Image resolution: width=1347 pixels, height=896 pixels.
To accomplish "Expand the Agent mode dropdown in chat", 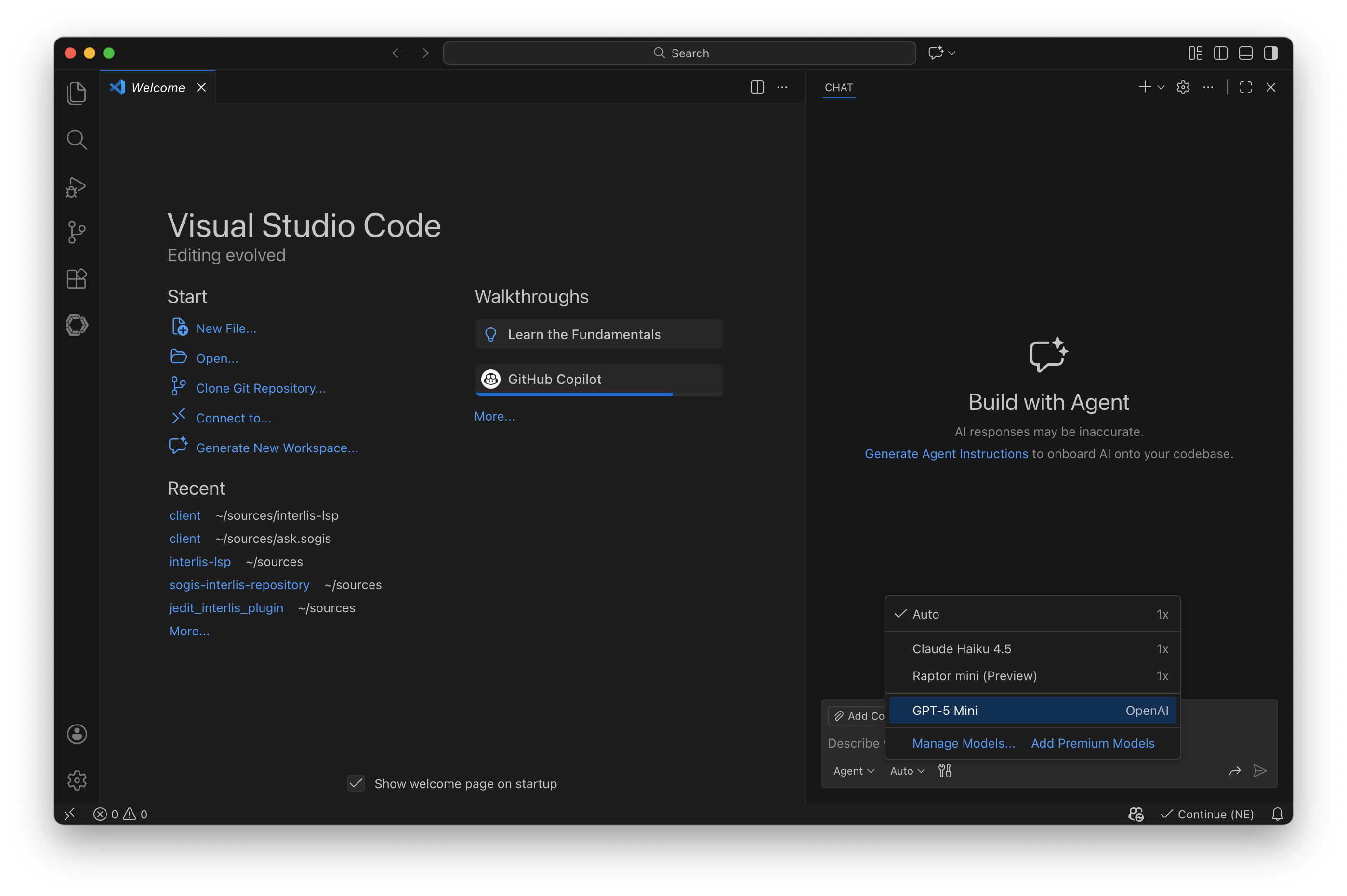I will click(853, 770).
